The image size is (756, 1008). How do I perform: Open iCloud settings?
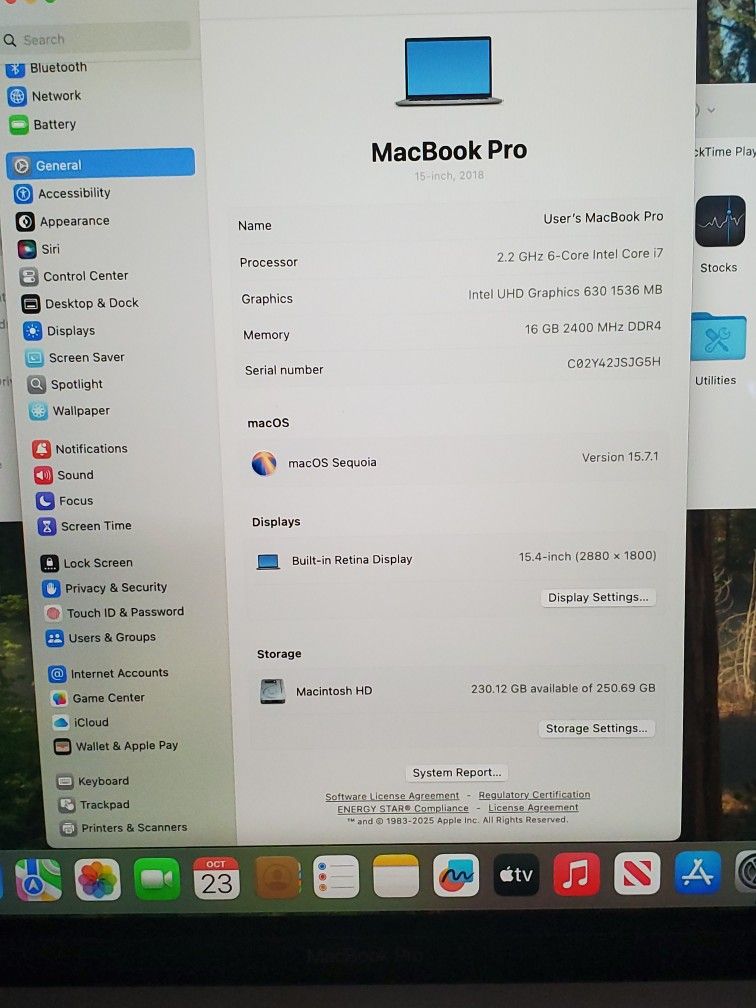[x=81, y=723]
